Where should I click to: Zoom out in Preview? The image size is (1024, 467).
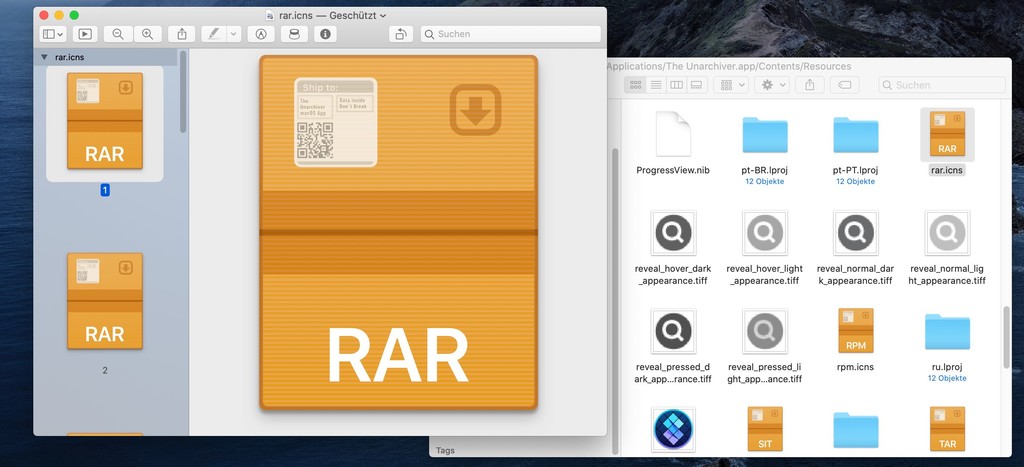pos(118,34)
